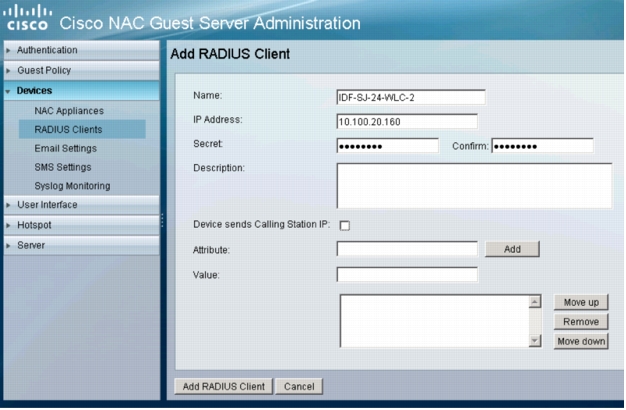Enable Device sends Calling Station IP checkbox
626x410 pixels.
coord(345,226)
